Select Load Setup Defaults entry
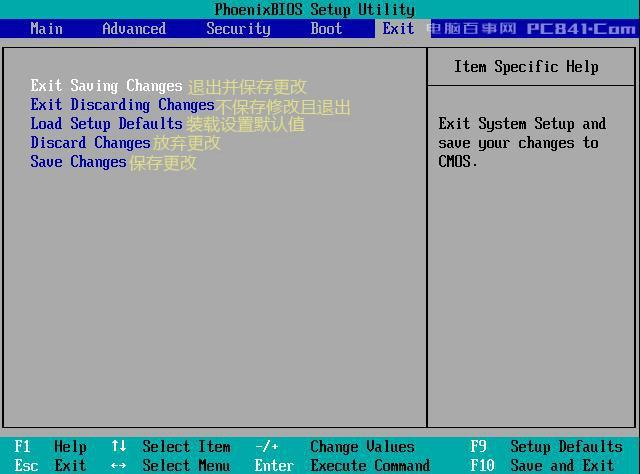Viewport: 640px width, 474px height. [x=106, y=124]
